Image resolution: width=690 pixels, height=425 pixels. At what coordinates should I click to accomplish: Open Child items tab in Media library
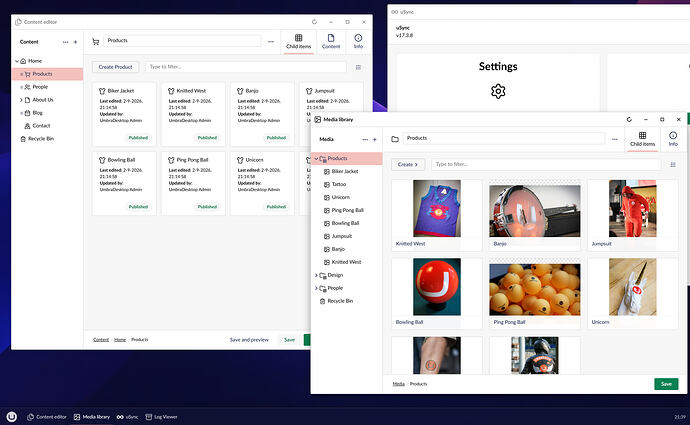(642, 139)
